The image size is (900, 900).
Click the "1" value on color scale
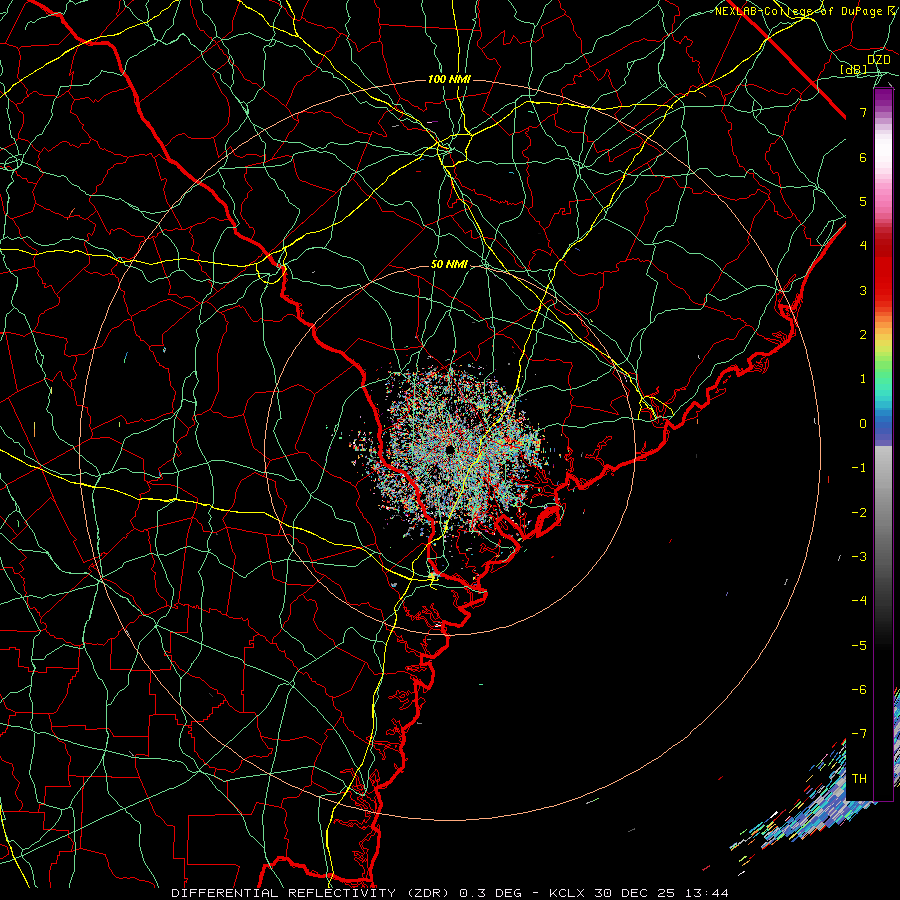pyautogui.click(x=863, y=379)
